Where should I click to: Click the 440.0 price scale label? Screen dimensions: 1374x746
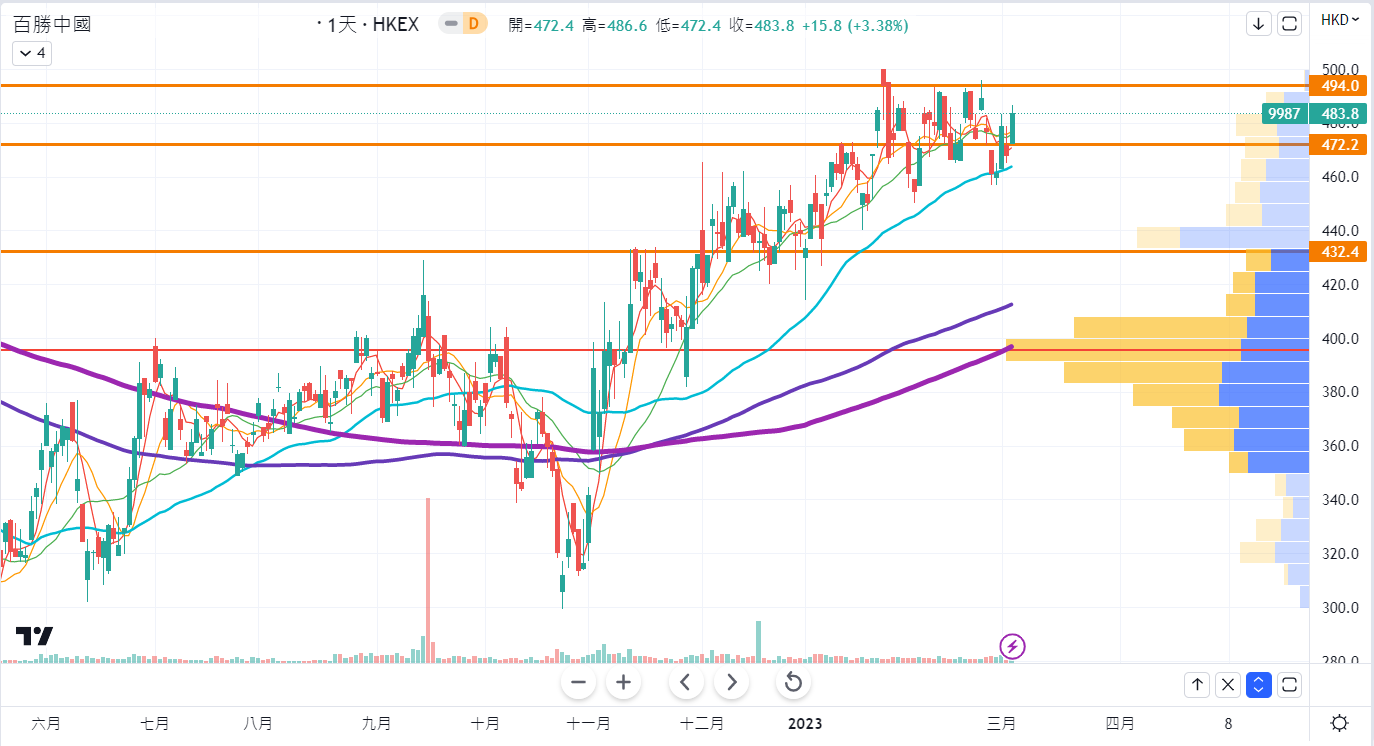tap(1340, 231)
